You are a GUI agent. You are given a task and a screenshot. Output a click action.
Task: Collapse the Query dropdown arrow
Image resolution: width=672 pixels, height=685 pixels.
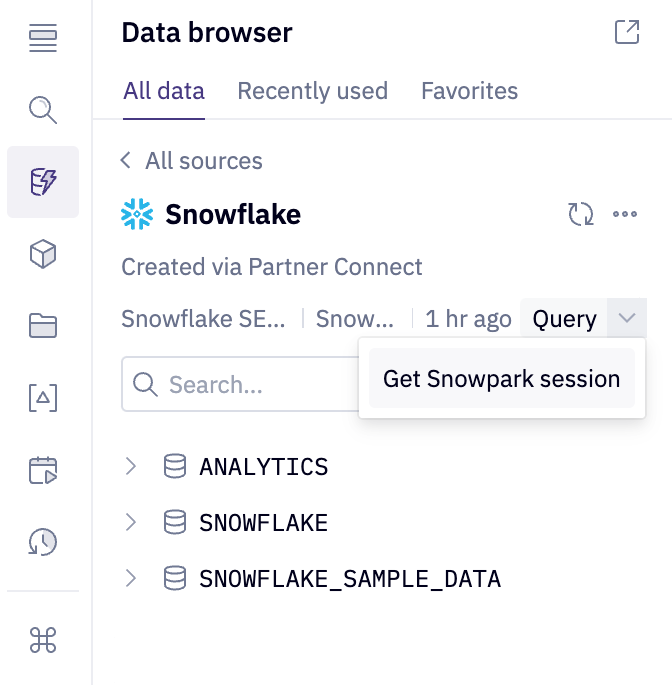point(627,319)
